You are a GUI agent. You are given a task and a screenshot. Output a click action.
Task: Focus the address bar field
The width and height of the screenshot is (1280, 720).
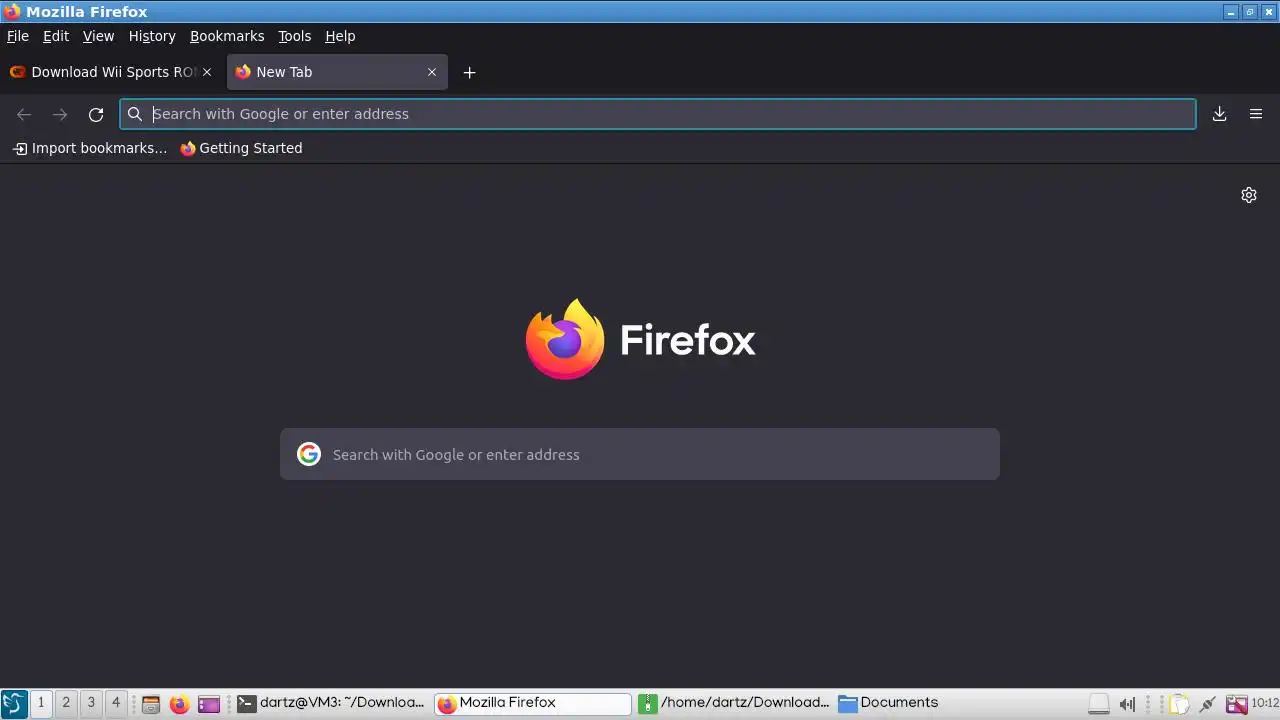pyautogui.click(x=658, y=114)
